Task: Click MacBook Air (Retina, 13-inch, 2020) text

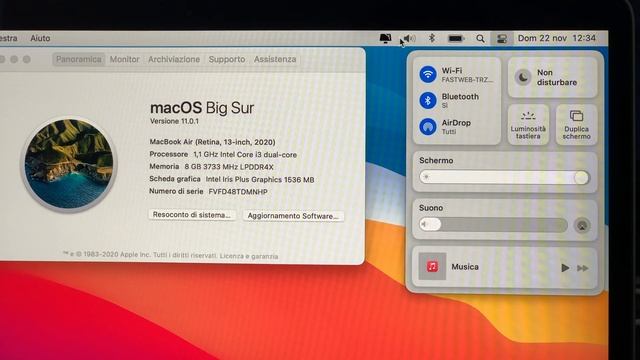Action: [212, 142]
